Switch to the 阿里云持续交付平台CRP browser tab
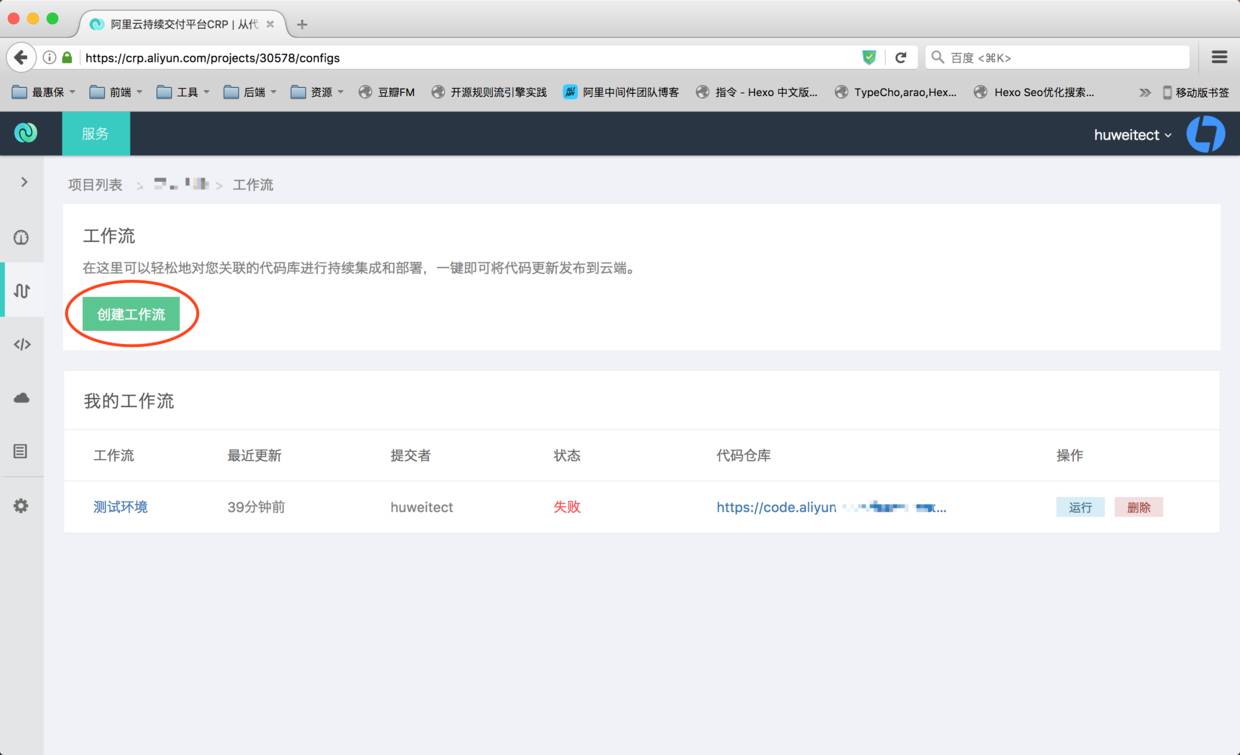Viewport: 1240px width, 755px height. [182, 24]
